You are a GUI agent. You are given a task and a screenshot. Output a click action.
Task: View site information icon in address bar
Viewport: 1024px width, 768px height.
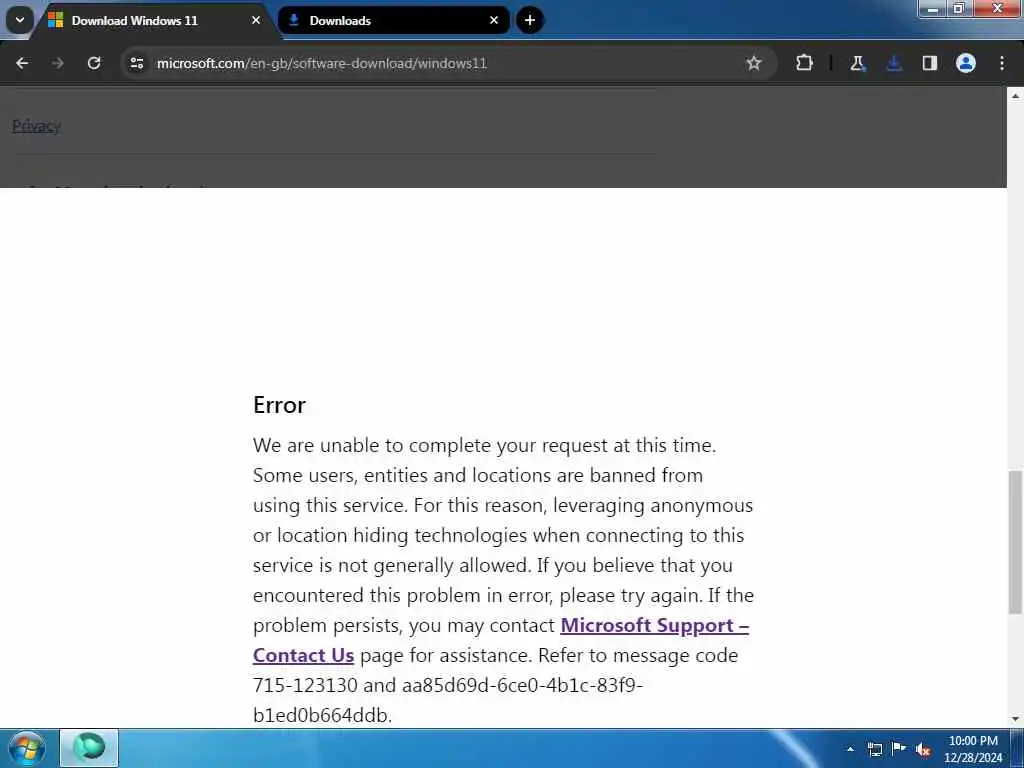(136, 63)
